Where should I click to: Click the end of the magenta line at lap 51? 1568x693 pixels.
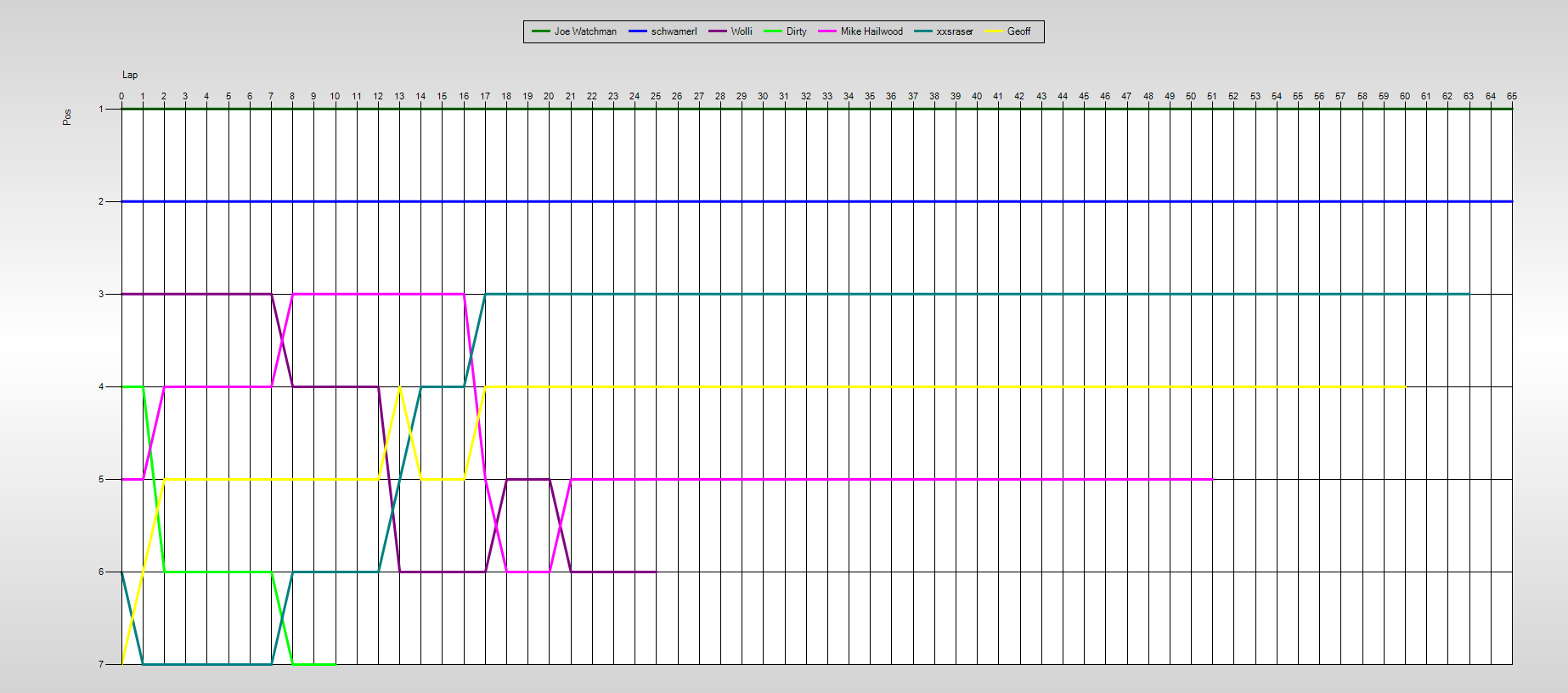pos(1212,479)
